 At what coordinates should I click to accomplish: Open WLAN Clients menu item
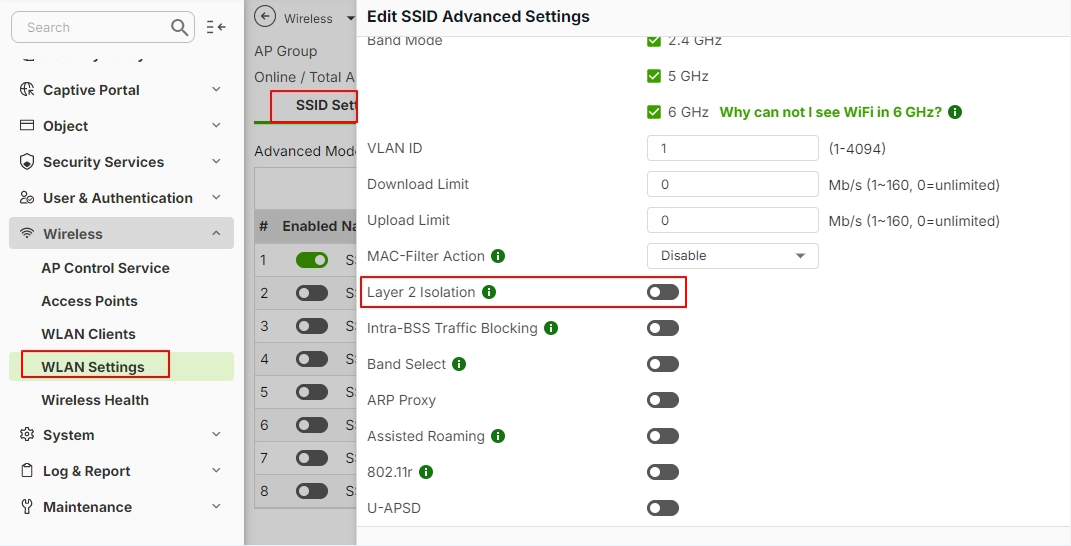coord(88,334)
